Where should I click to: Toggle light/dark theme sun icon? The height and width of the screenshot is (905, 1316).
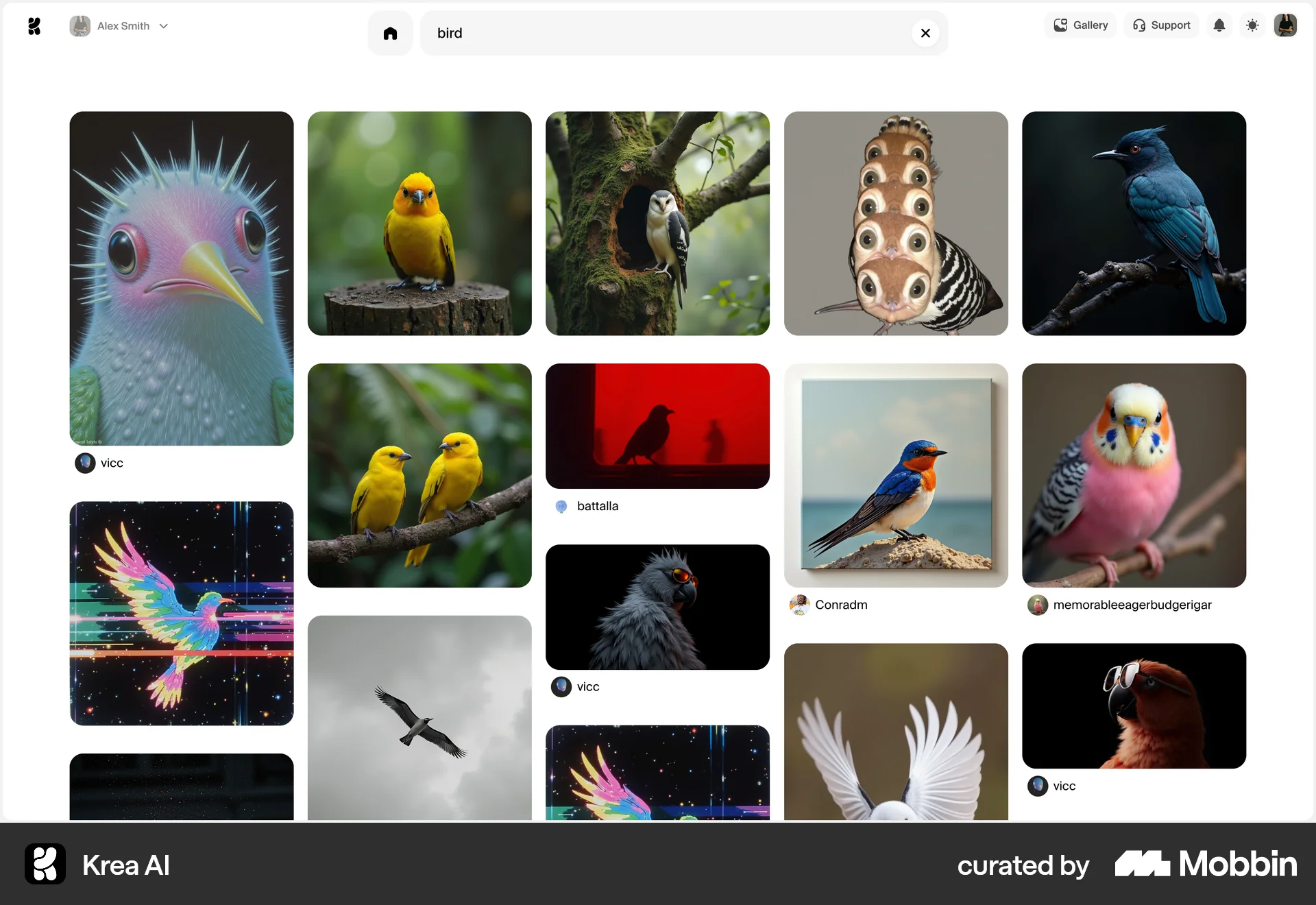pyautogui.click(x=1252, y=25)
